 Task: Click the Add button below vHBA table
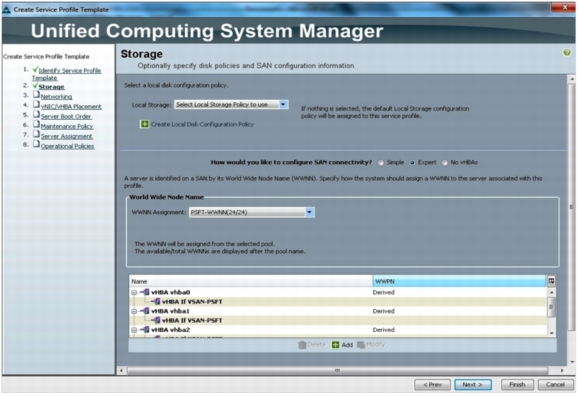(x=342, y=345)
